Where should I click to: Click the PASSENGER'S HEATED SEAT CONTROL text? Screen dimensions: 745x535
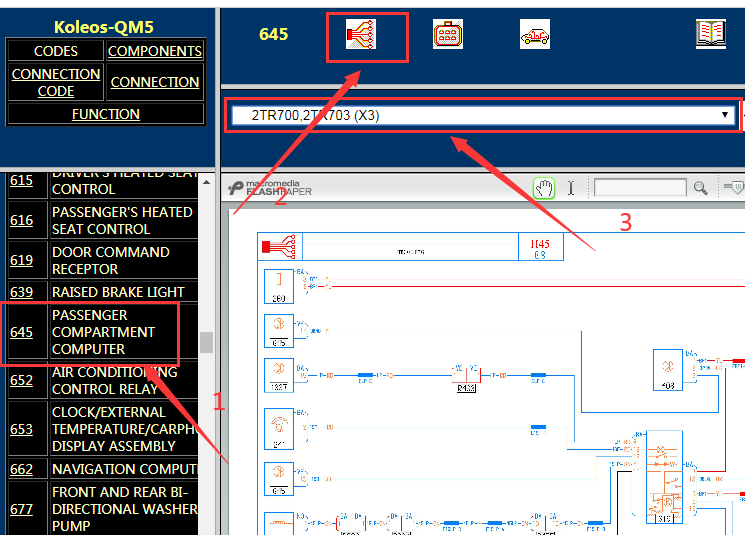[x=122, y=220]
